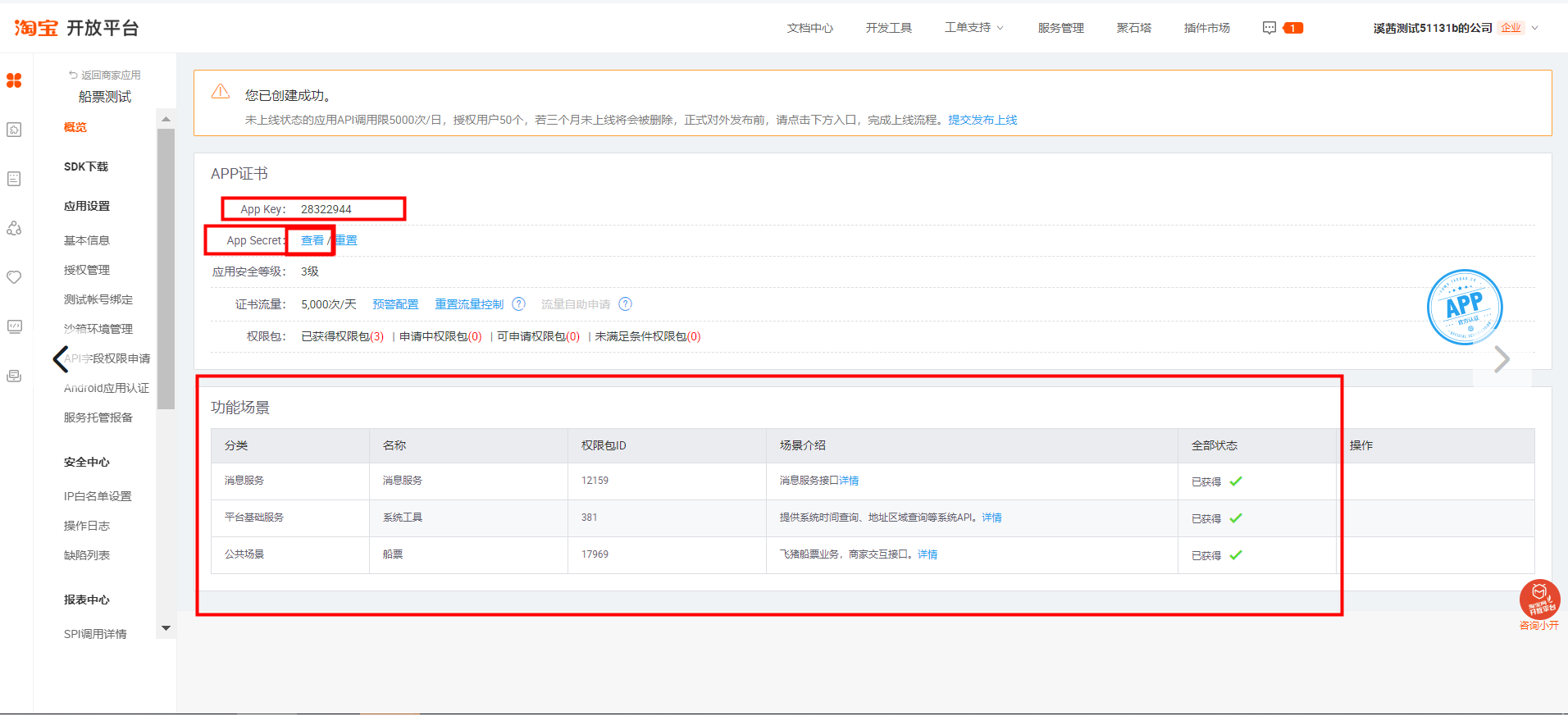Viewport: 1568px width, 716px height.
Task: Open 文档中心 in the top navigation
Action: tap(810, 28)
